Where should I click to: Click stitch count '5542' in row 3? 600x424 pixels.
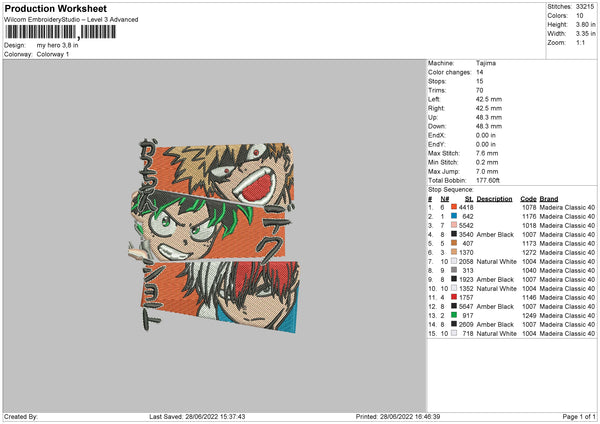click(466, 225)
